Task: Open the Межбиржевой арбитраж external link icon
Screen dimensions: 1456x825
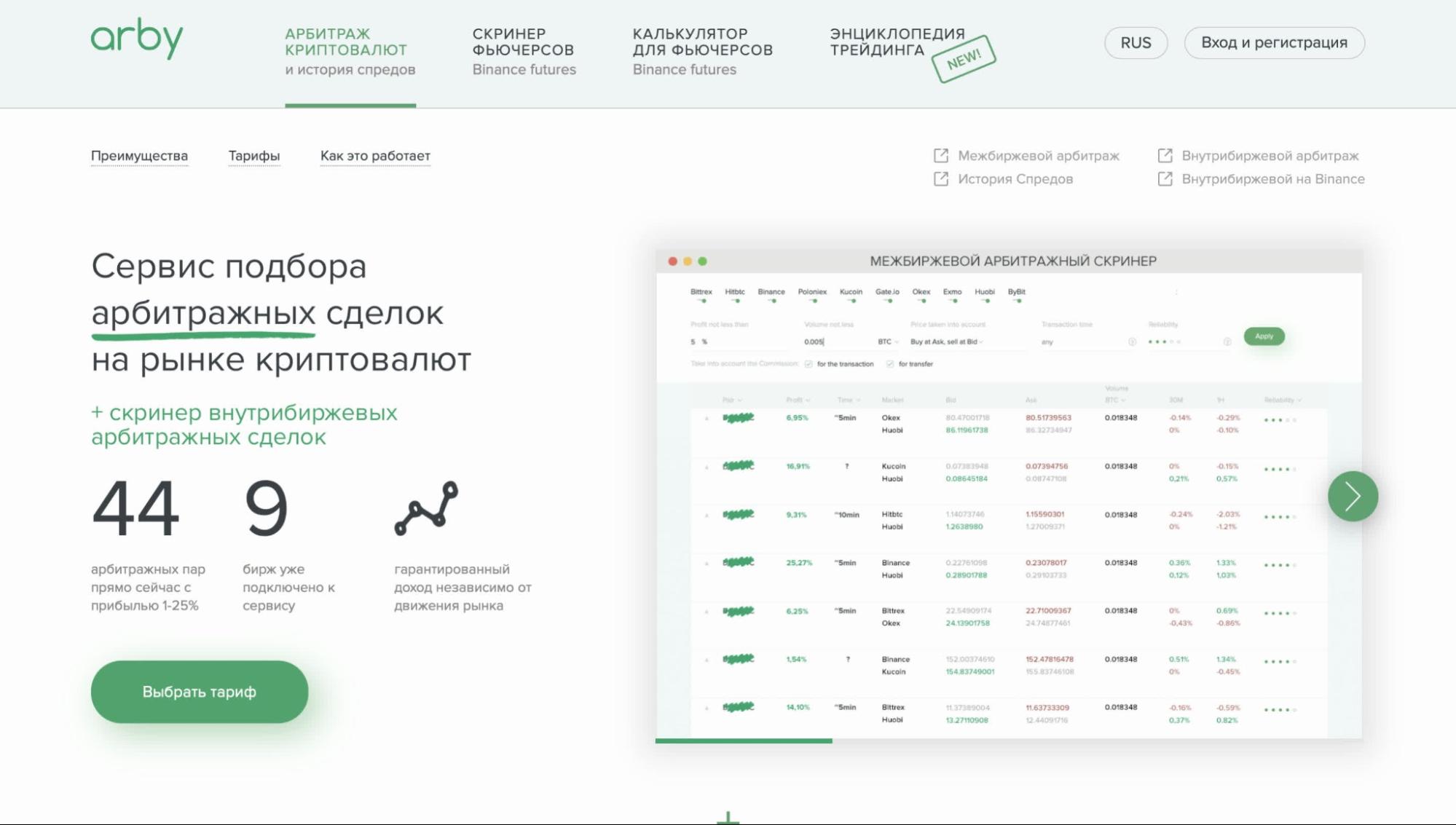Action: click(941, 156)
